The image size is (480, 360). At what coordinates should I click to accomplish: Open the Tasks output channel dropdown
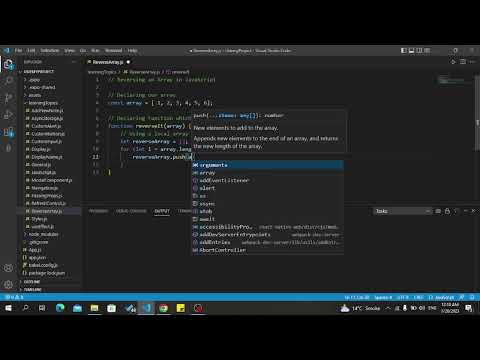click(403, 211)
